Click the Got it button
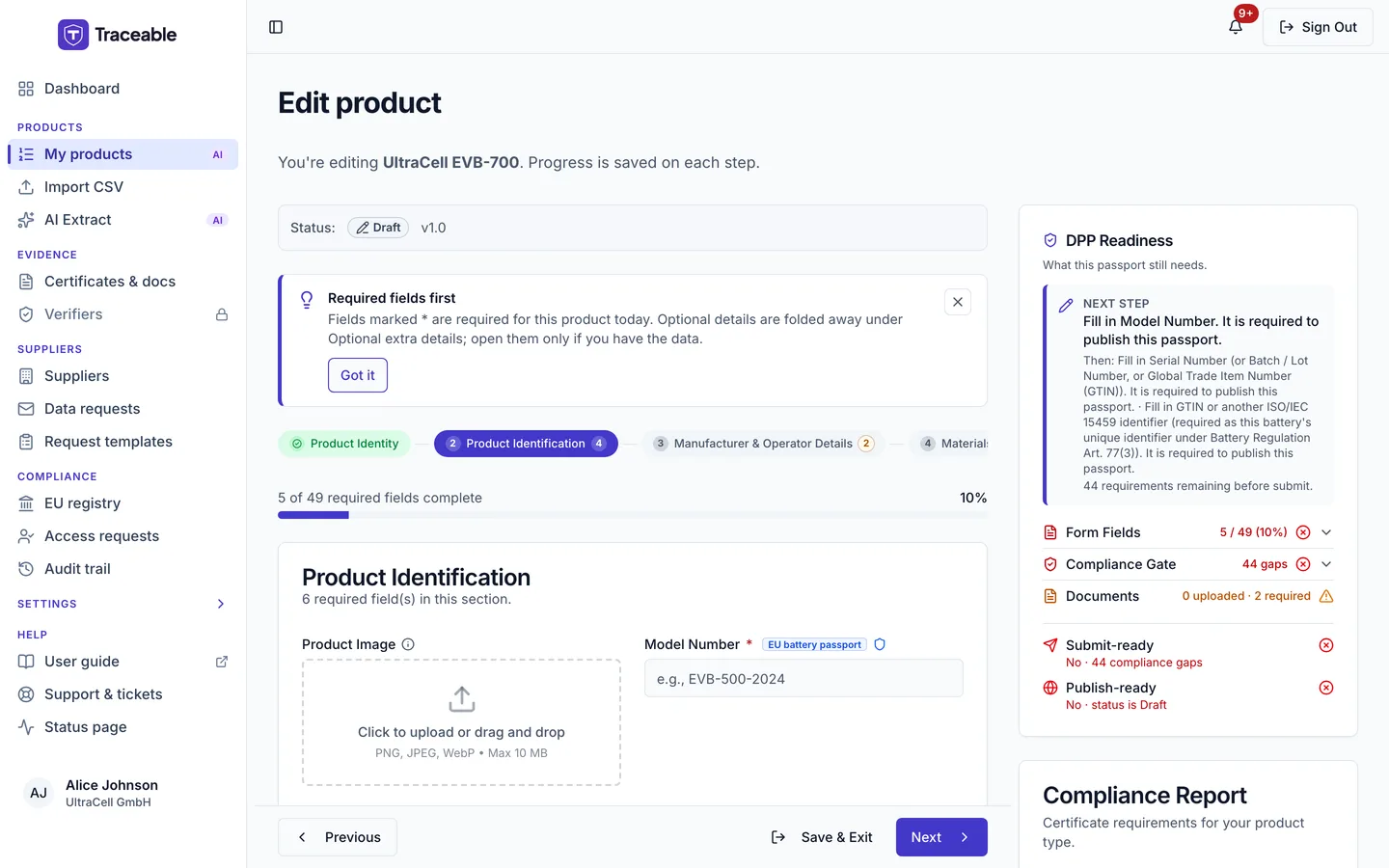Screen dimensions: 1389x868 click(x=358, y=375)
